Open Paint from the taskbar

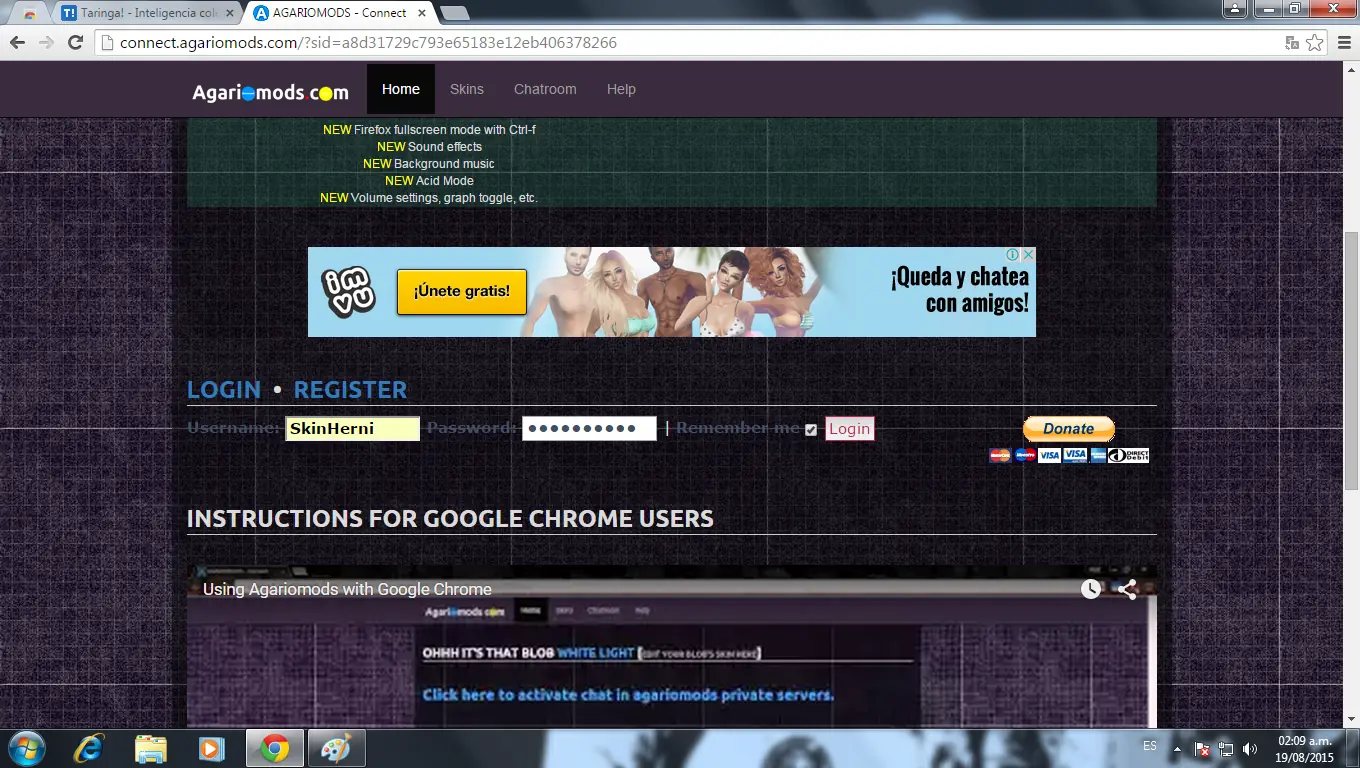click(336, 748)
